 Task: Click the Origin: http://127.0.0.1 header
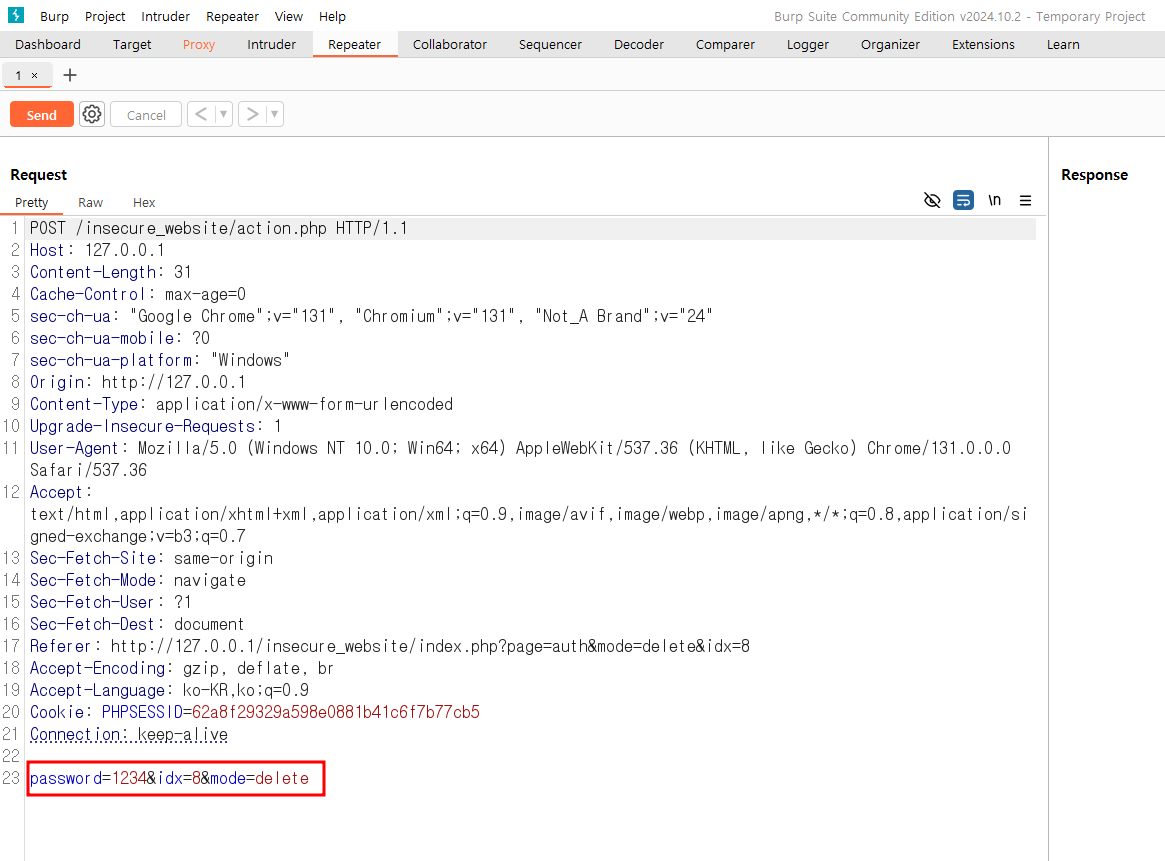[137, 382]
